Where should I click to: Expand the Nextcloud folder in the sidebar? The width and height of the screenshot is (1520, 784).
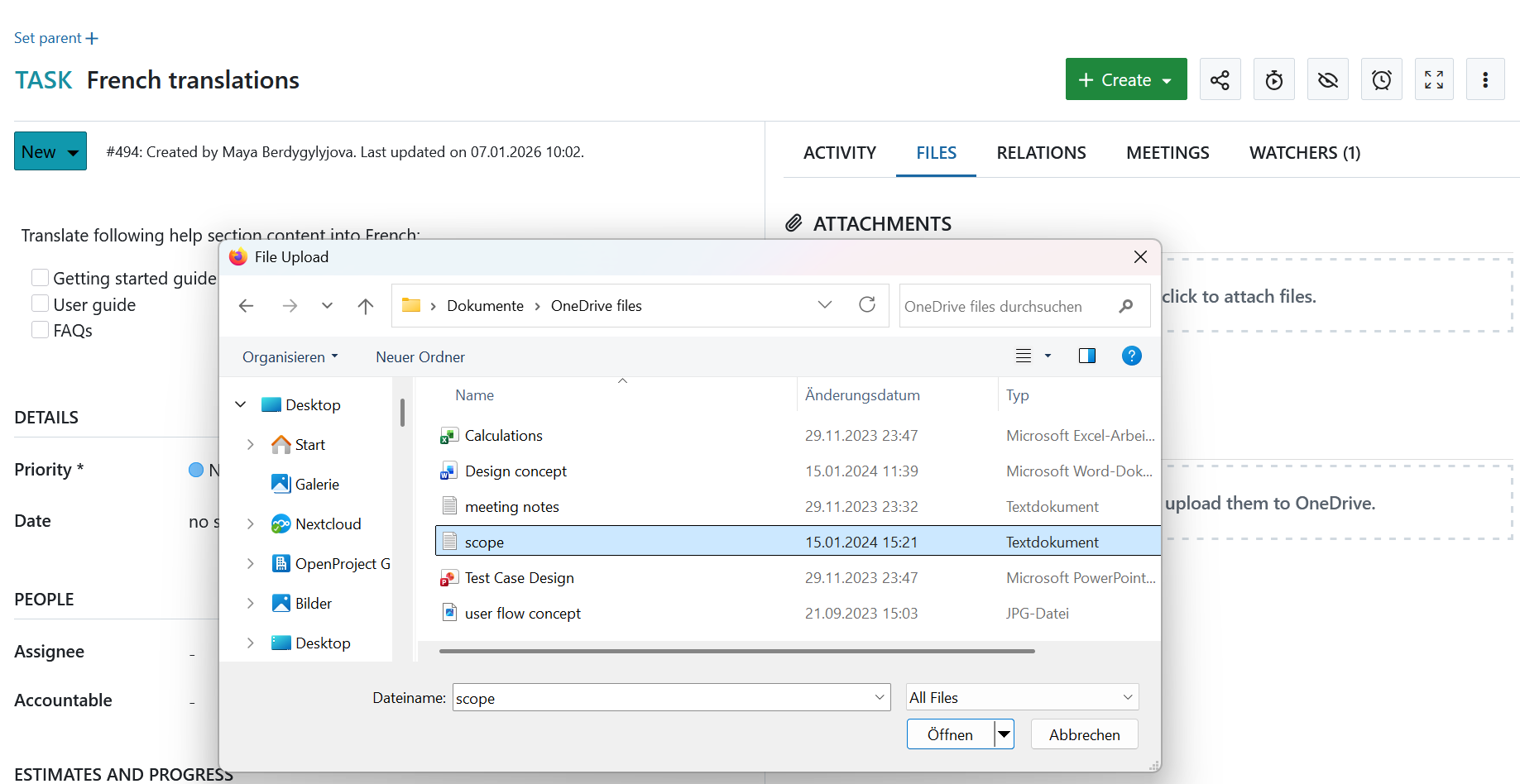pyautogui.click(x=252, y=523)
